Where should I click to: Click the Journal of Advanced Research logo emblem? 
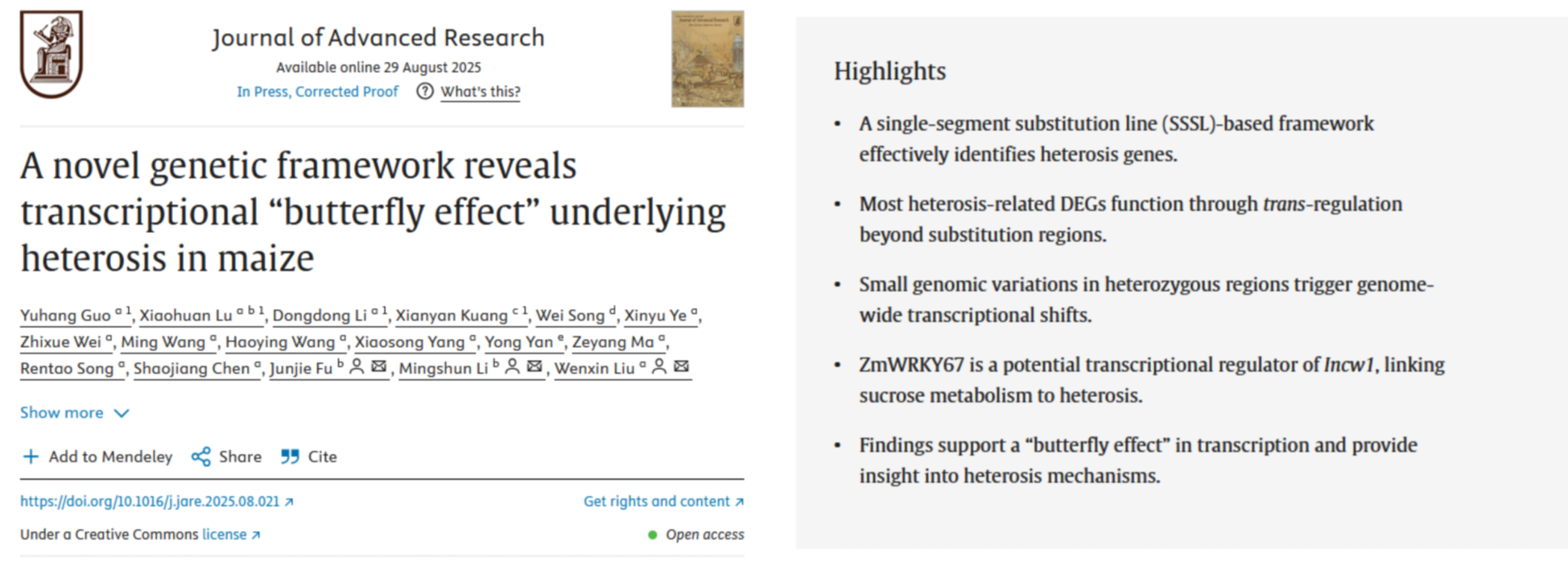pyautogui.click(x=52, y=54)
